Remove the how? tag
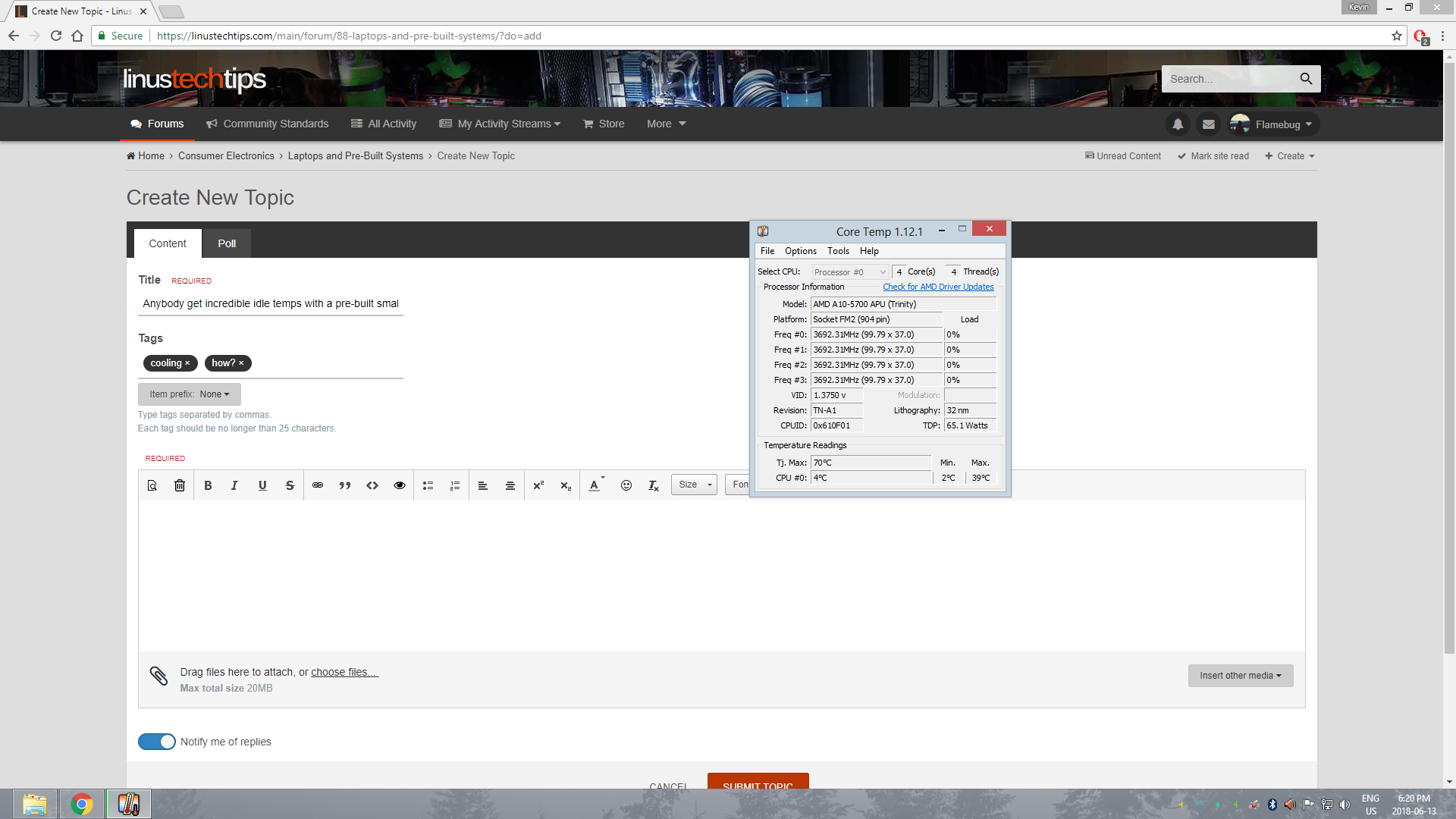The height and width of the screenshot is (819, 1456). point(241,363)
